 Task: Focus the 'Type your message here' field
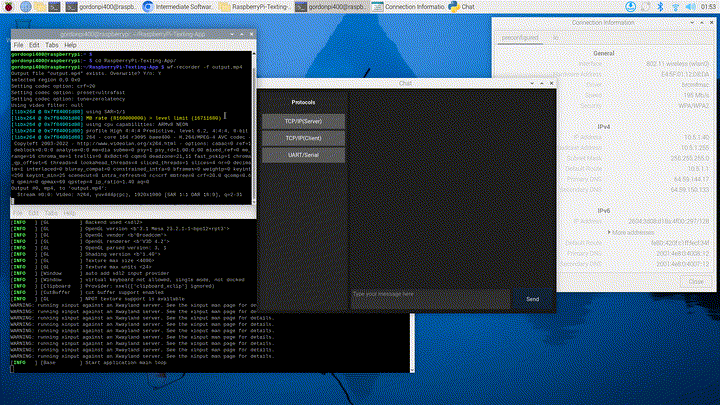point(431,299)
